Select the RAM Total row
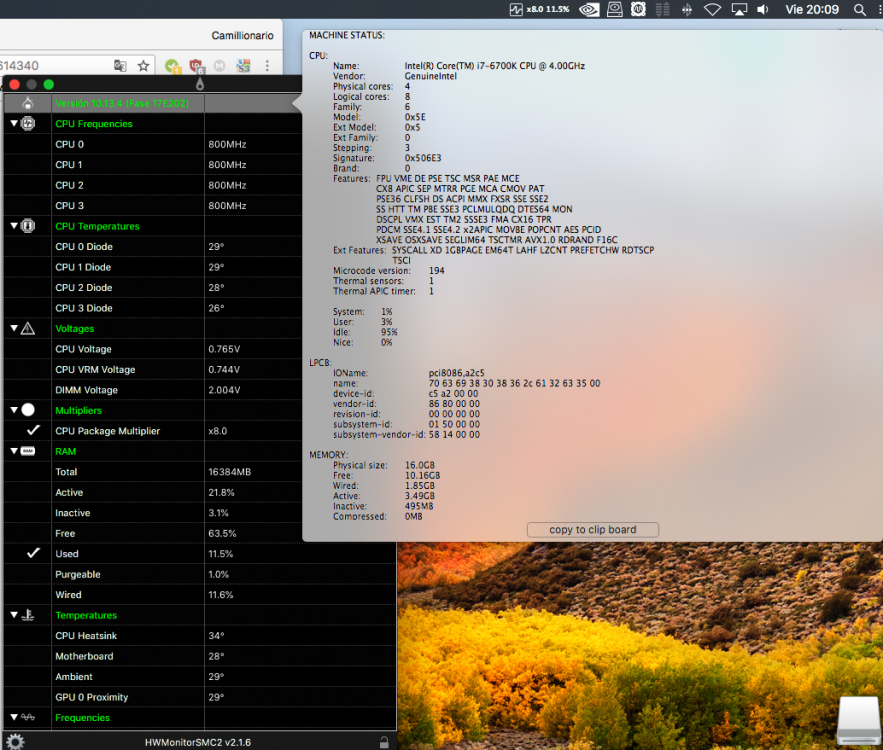Screen dimensions: 883x750 coord(153,472)
